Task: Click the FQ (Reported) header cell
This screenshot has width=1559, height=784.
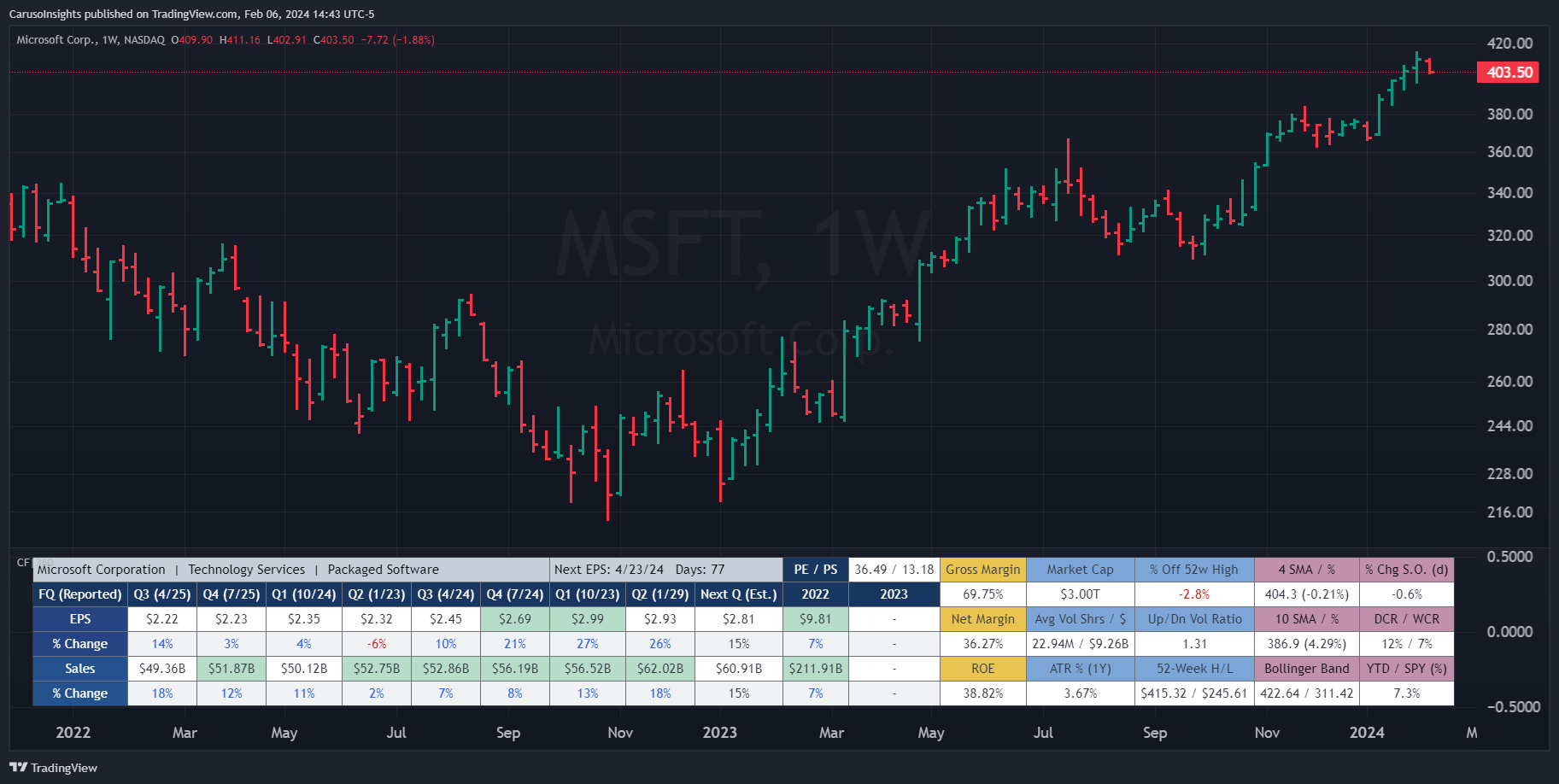Action: click(x=80, y=594)
